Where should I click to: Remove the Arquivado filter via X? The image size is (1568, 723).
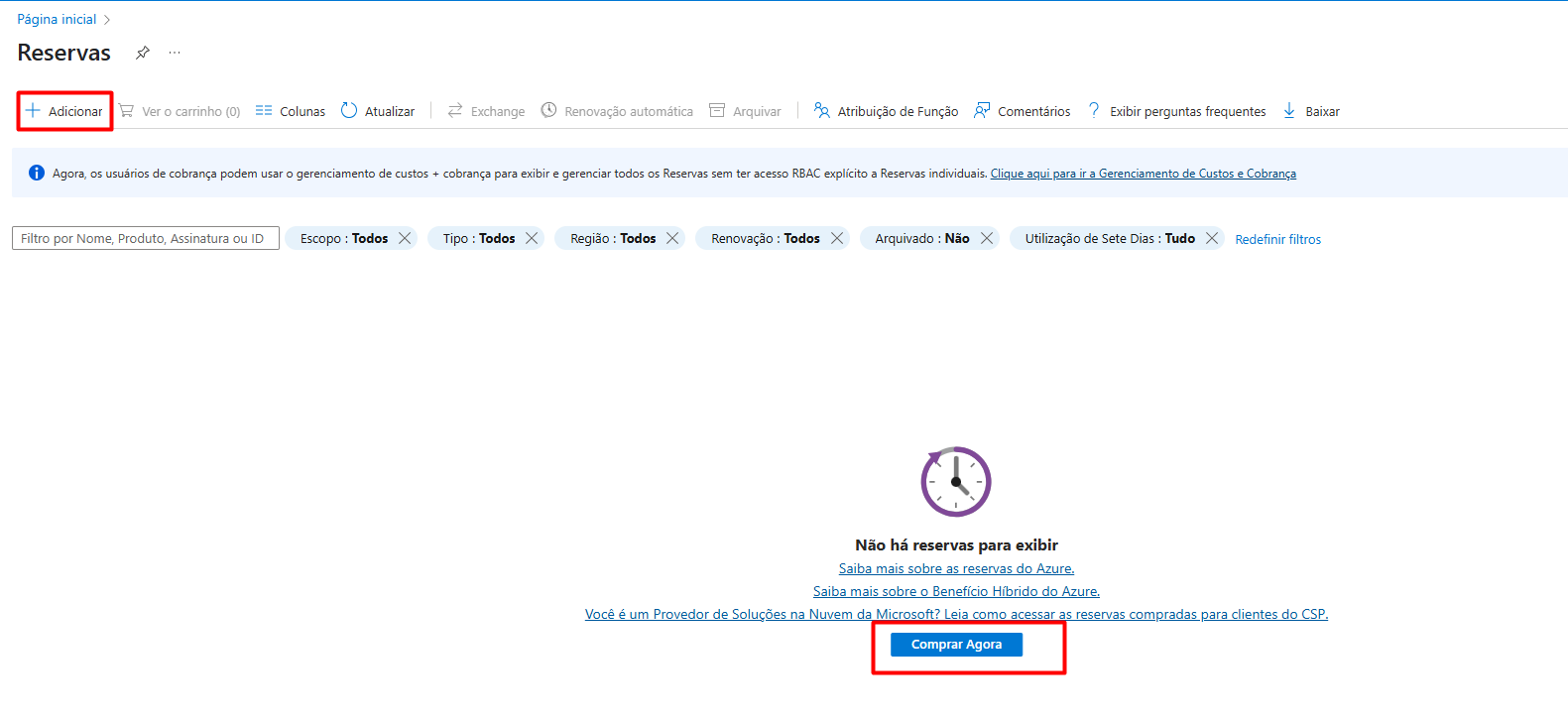(x=987, y=238)
